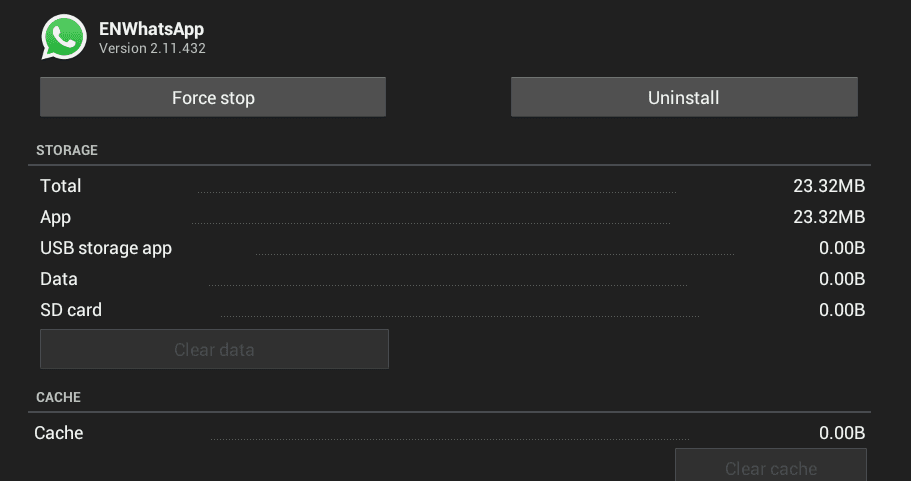Click the Data row 0.00B value
The height and width of the screenshot is (481, 911).
[841, 279]
